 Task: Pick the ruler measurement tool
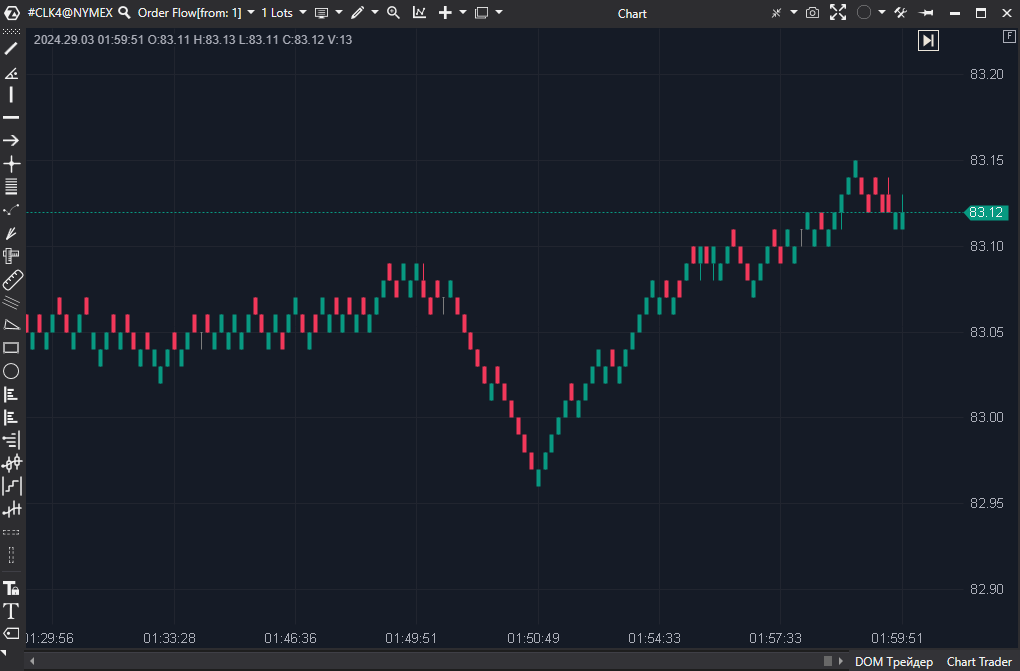point(11,278)
